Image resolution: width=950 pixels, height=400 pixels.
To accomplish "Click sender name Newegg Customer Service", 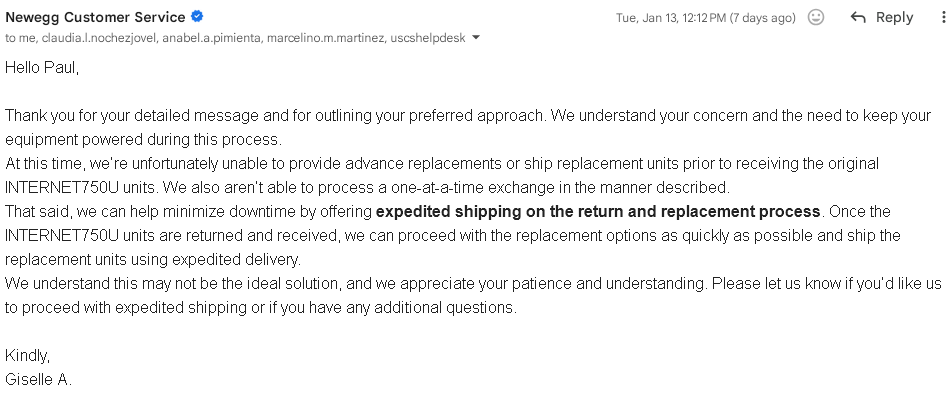I will click(95, 17).
